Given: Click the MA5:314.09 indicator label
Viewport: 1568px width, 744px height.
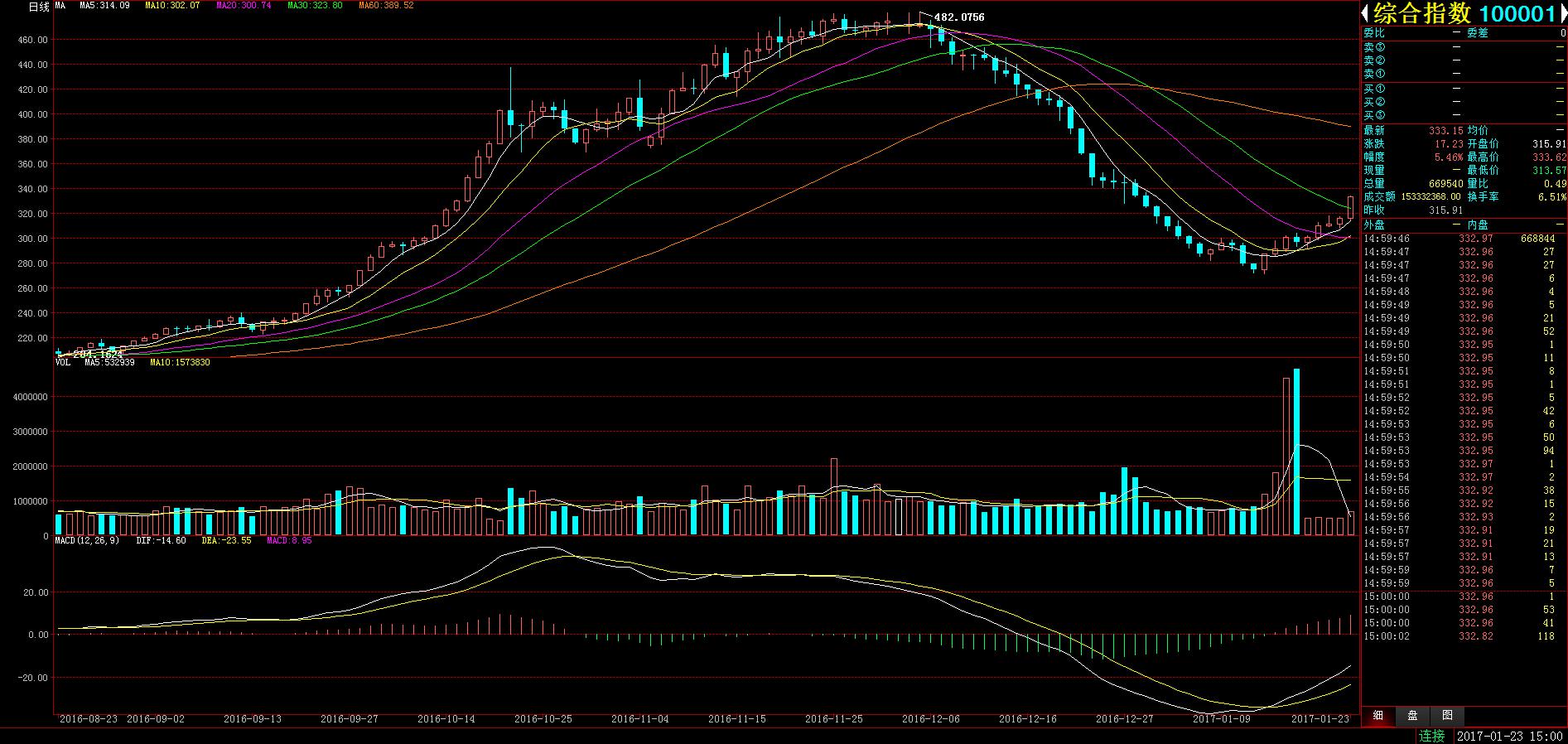Looking at the screenshot, I should click(x=104, y=6).
